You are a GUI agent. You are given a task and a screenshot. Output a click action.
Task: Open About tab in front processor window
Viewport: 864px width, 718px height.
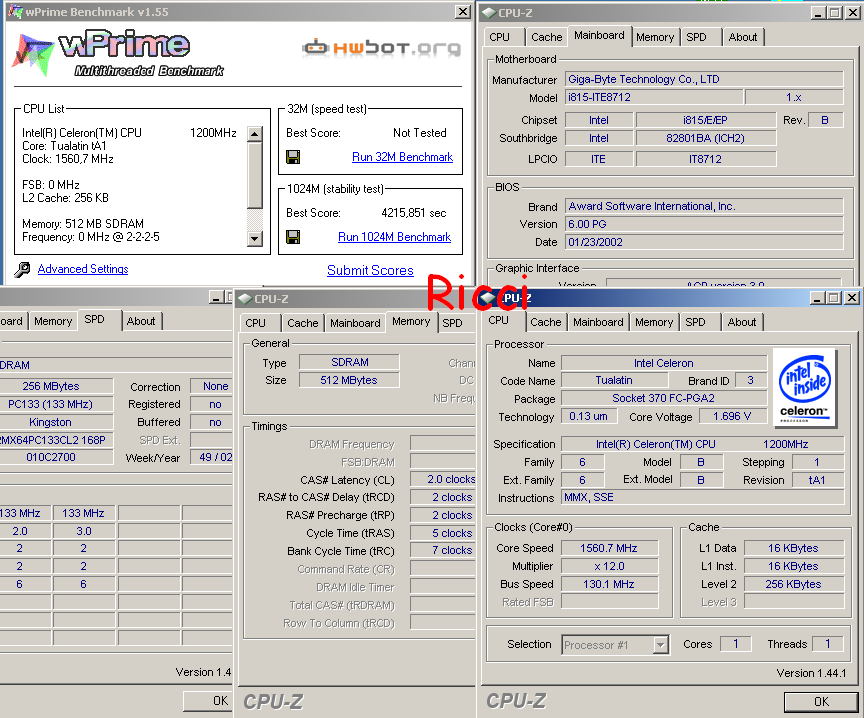[742, 322]
